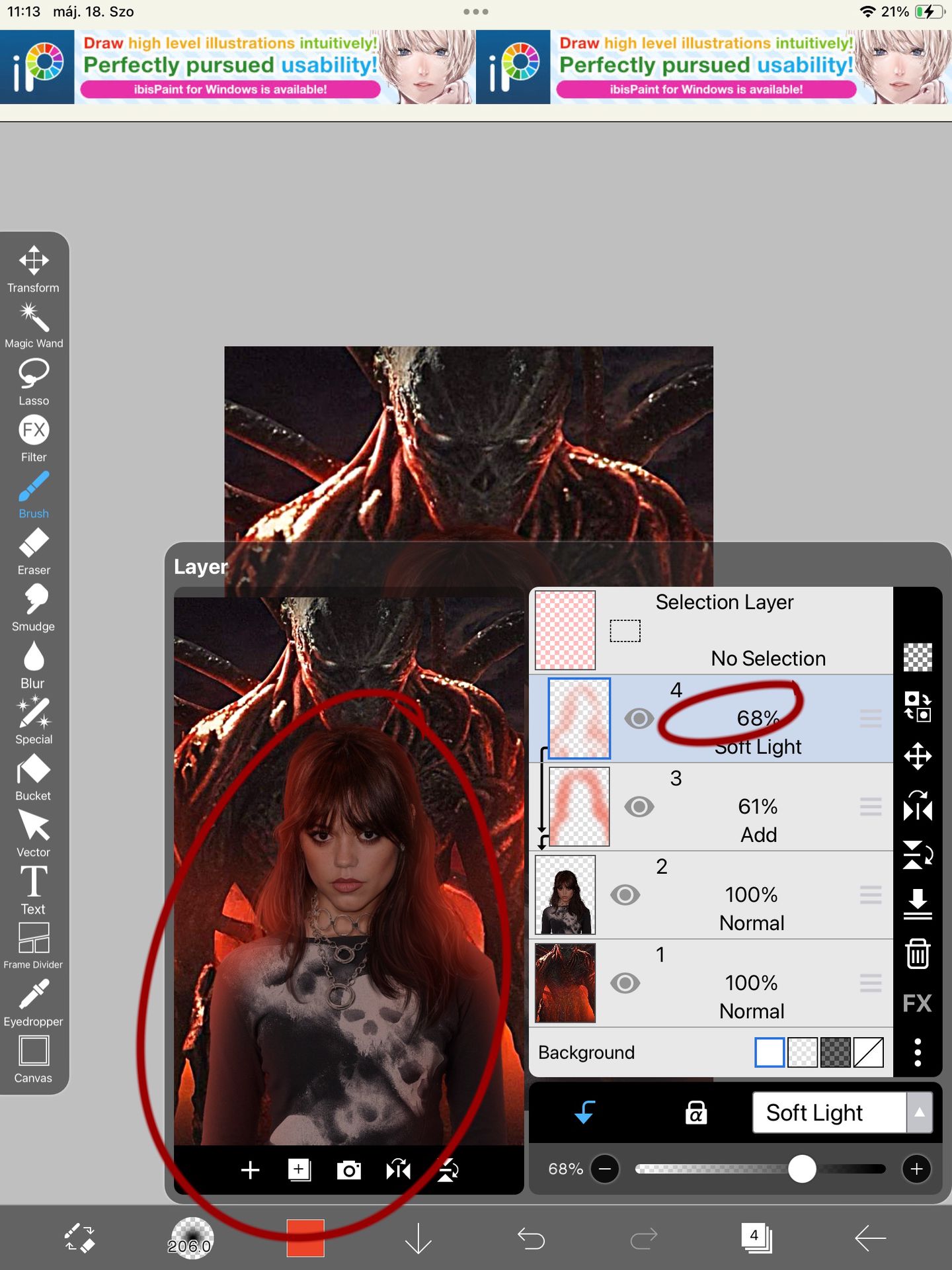The image size is (952, 1270).
Task: Select the Transform tool
Action: pyautogui.click(x=34, y=269)
